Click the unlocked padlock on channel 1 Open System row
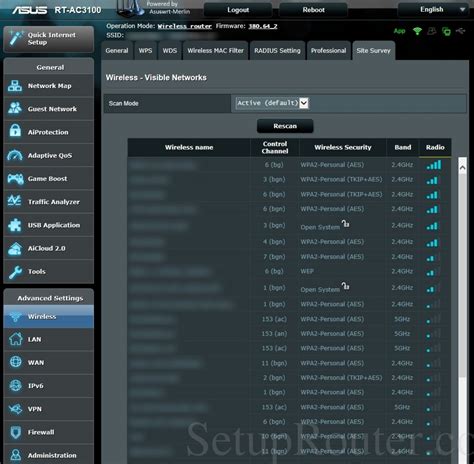The image size is (474, 464). (x=346, y=286)
